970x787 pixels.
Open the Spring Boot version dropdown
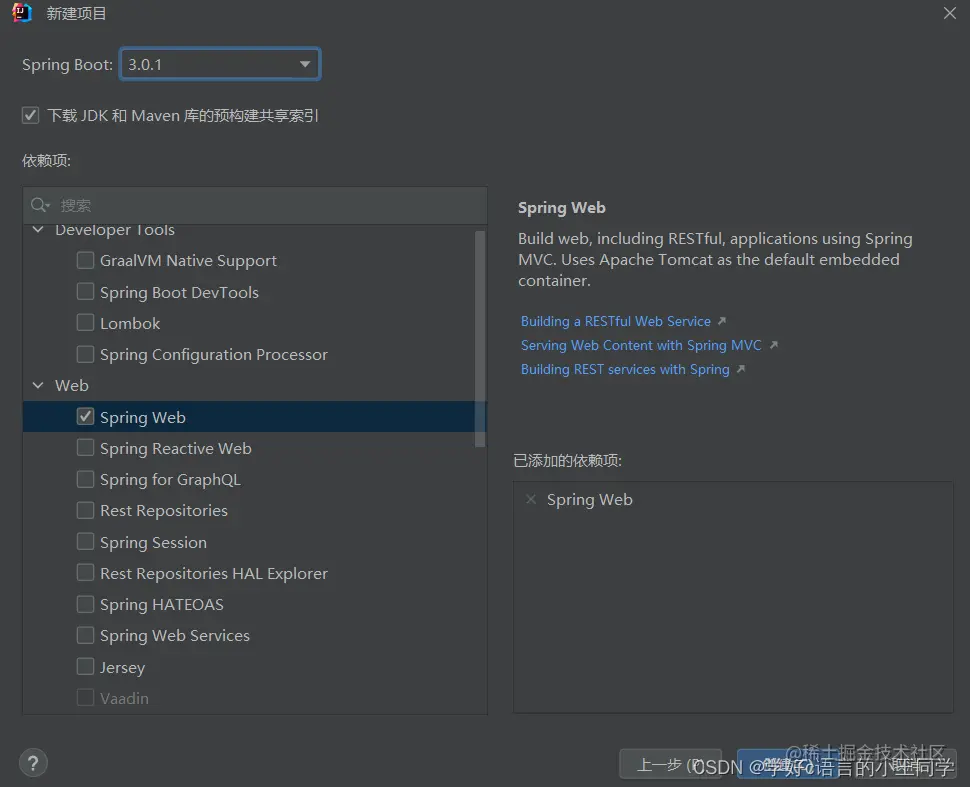[x=220, y=64]
